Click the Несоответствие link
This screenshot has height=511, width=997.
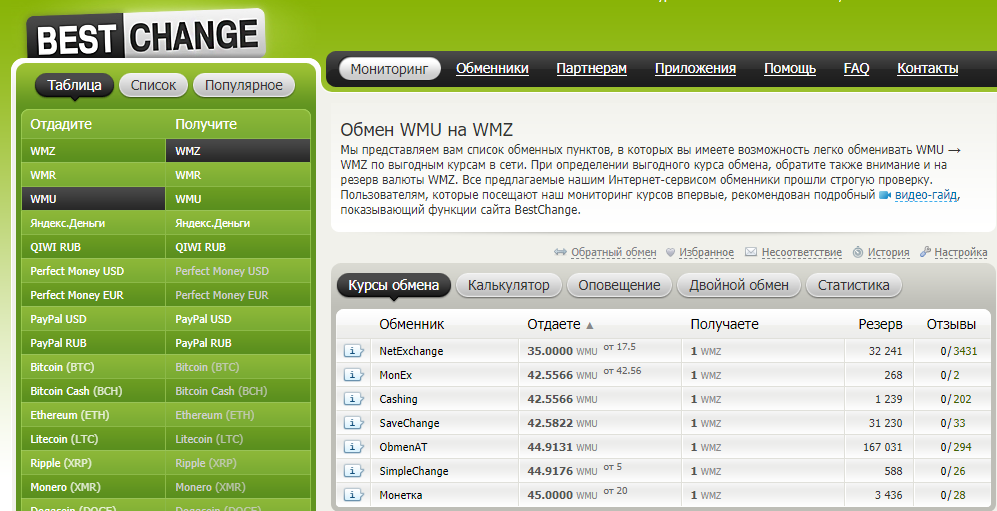click(802, 252)
